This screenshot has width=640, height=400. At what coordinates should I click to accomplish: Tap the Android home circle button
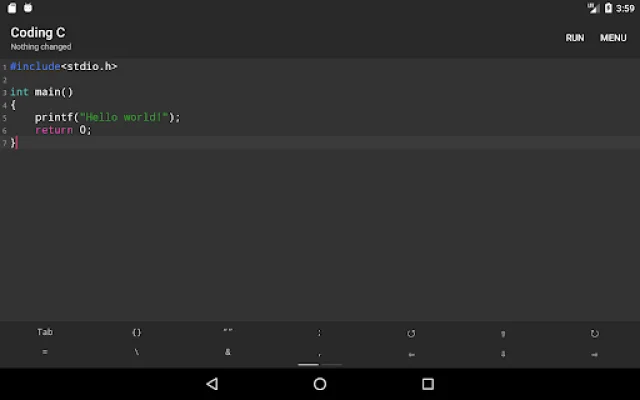(320, 384)
